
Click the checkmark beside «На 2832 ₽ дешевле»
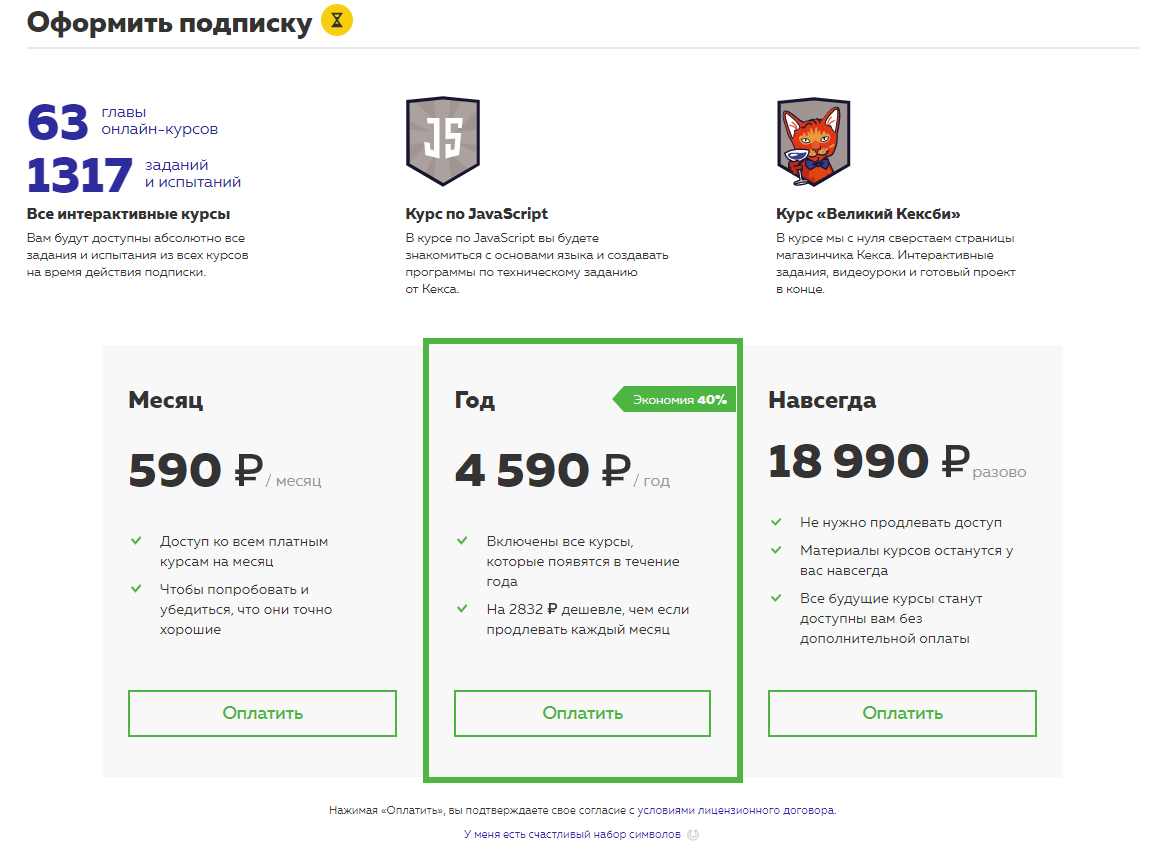(462, 609)
